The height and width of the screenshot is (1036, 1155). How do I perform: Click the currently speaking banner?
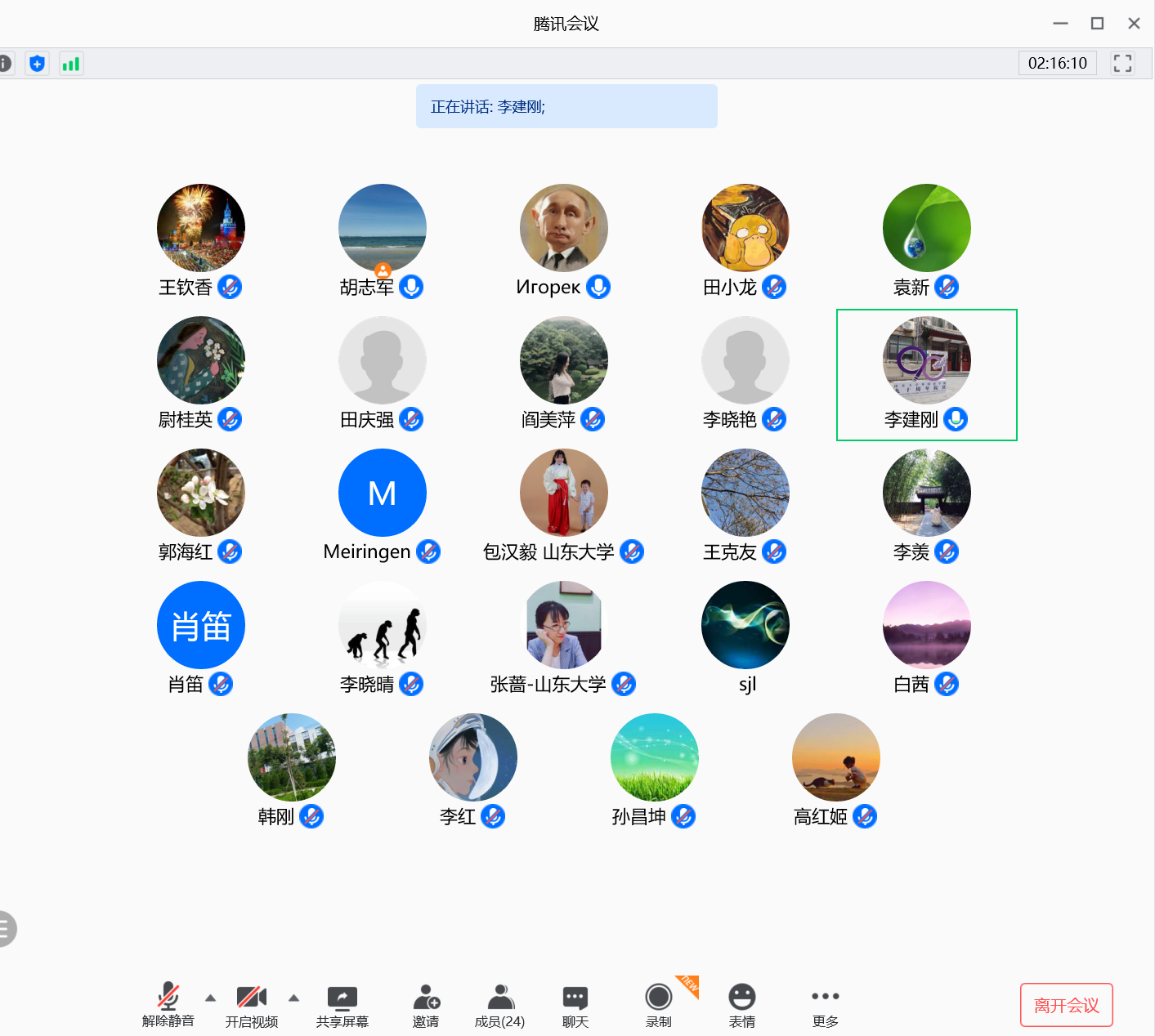566,106
